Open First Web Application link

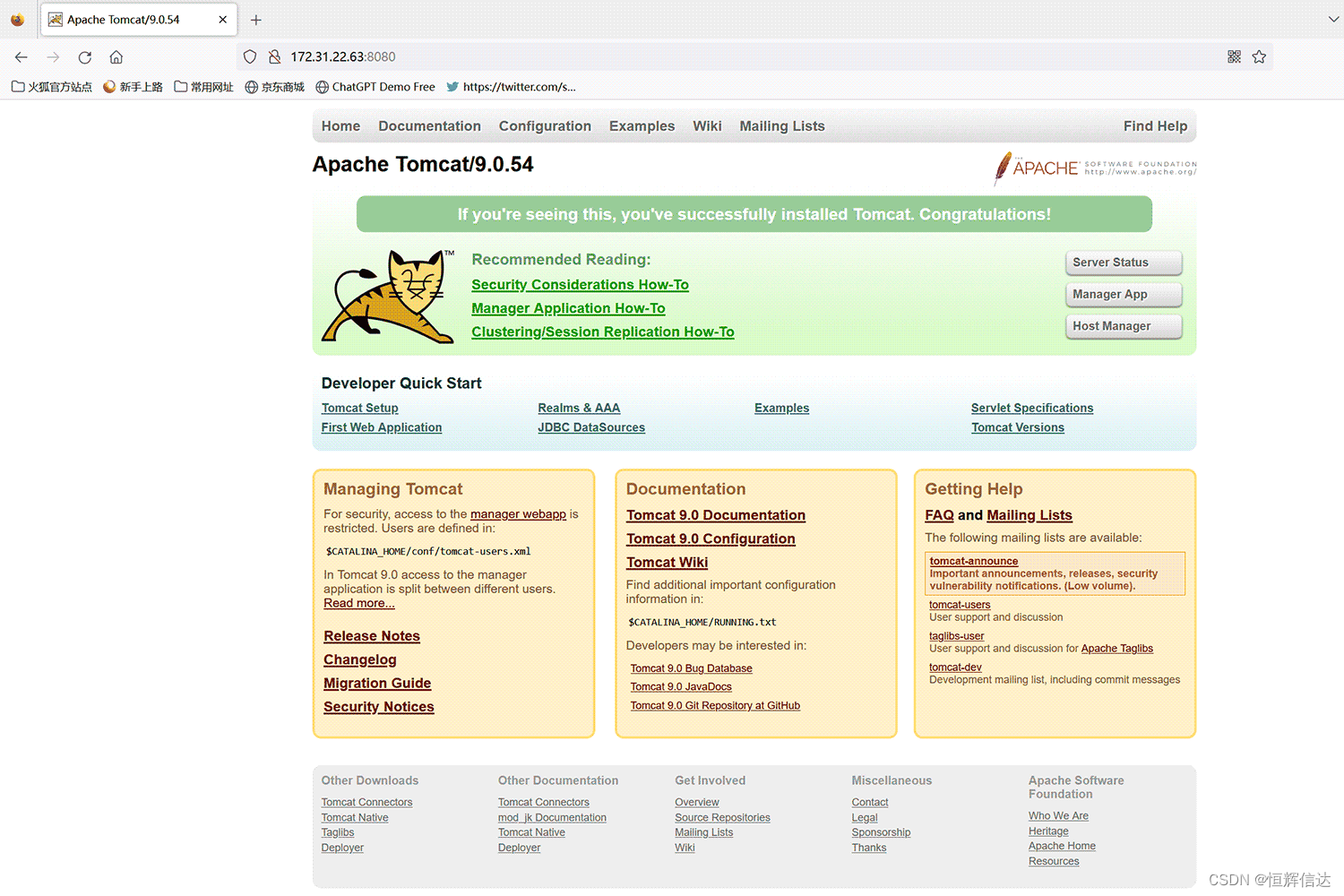tap(382, 428)
